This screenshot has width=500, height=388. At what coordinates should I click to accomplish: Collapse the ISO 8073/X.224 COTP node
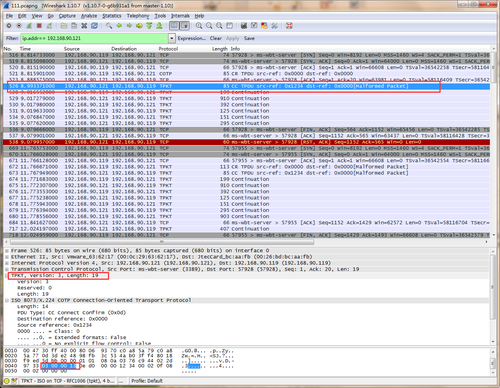7,300
